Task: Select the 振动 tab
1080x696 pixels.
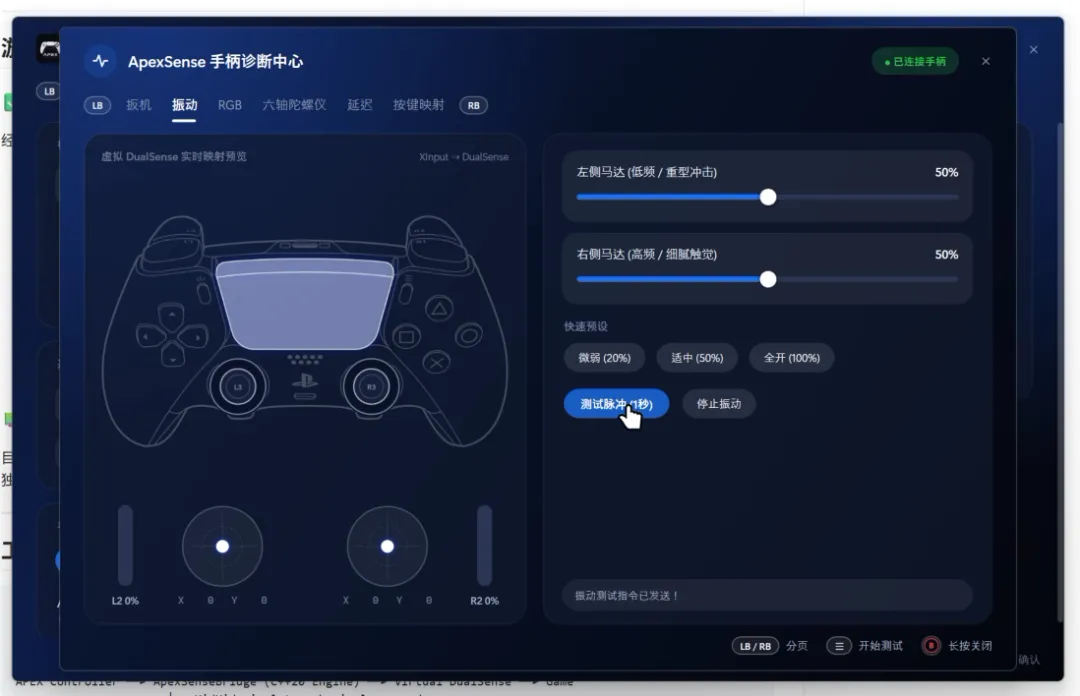Action: [x=184, y=105]
